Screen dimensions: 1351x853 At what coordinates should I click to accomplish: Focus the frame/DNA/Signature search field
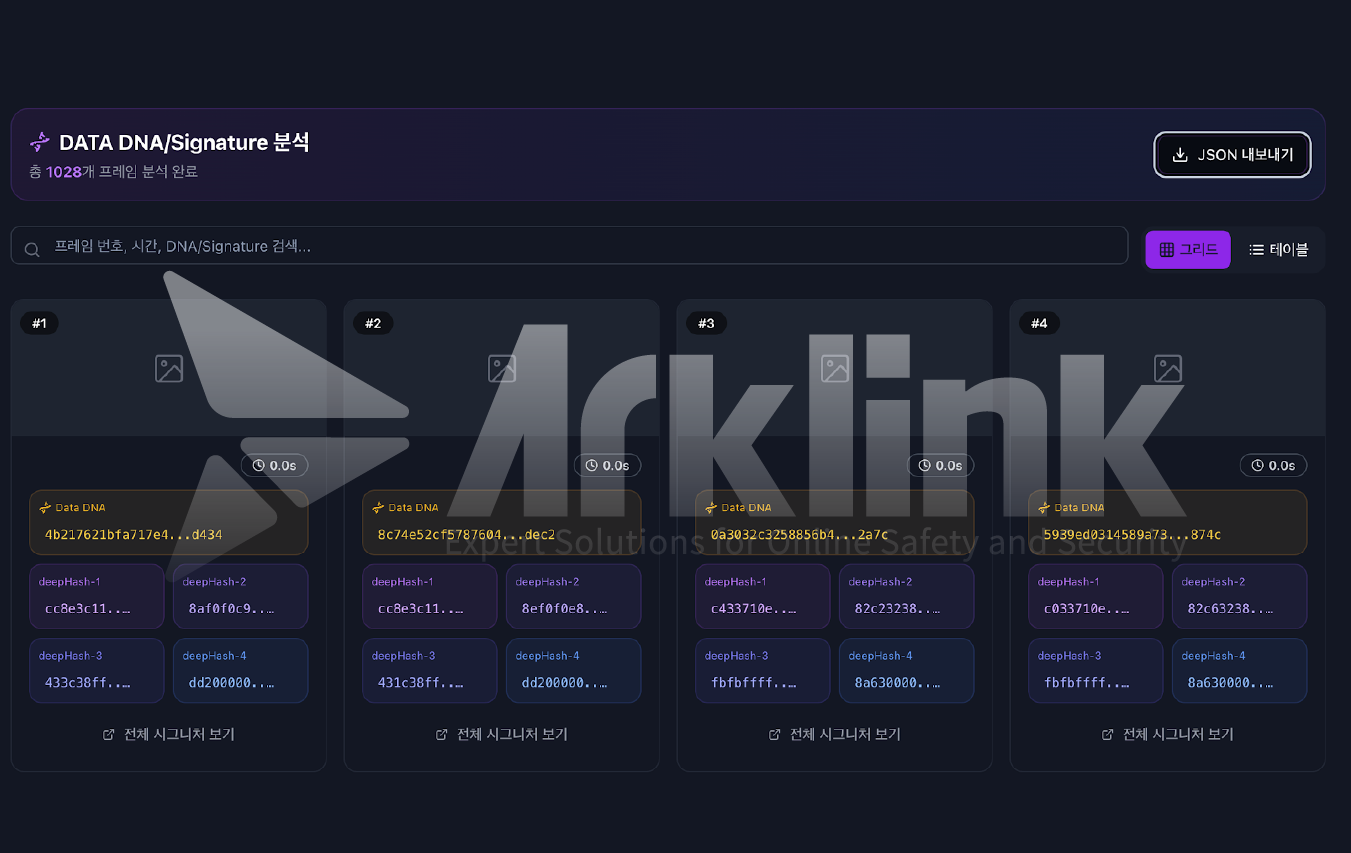click(569, 246)
